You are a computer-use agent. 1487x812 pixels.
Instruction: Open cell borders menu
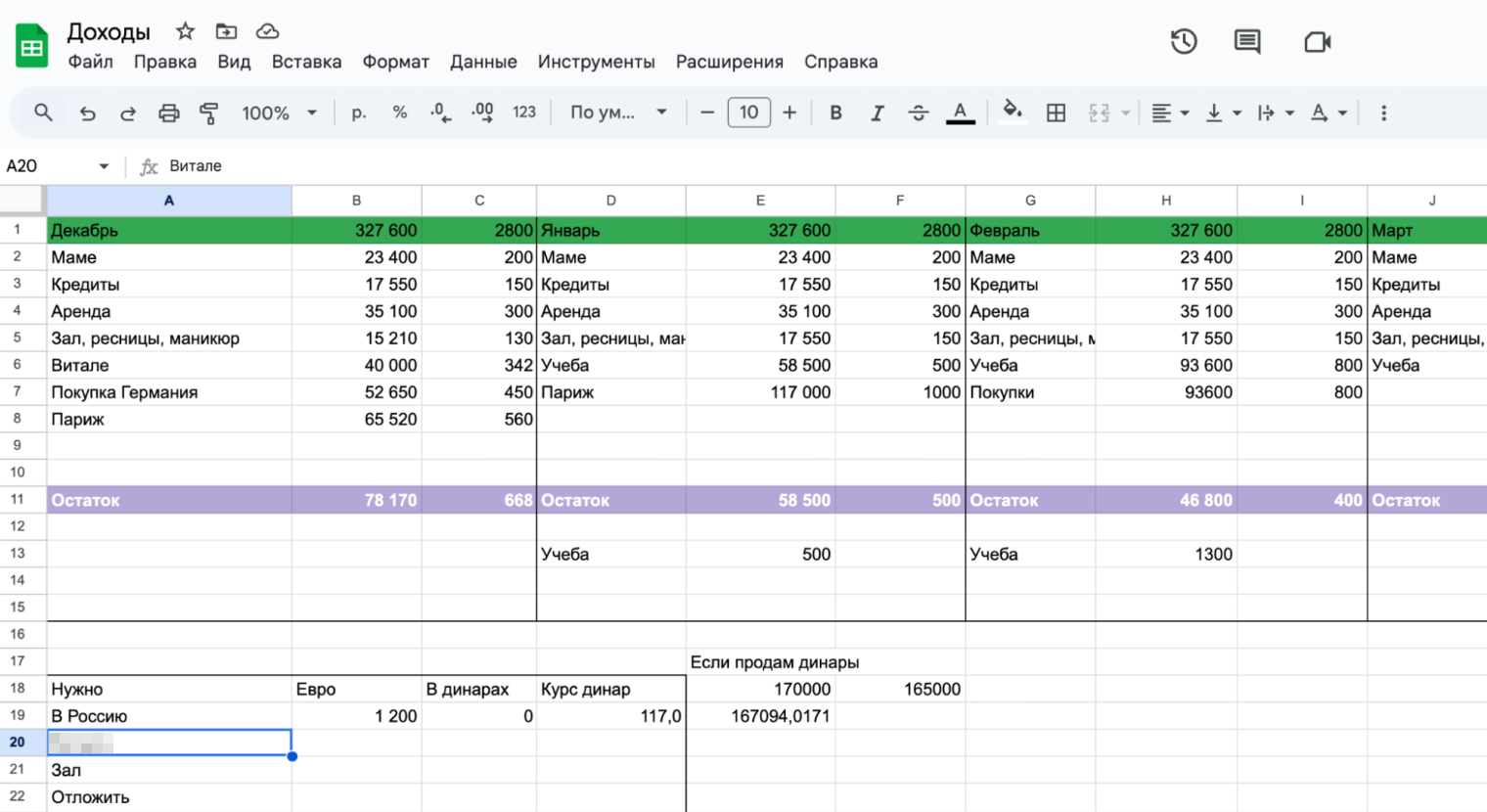[x=1056, y=113]
